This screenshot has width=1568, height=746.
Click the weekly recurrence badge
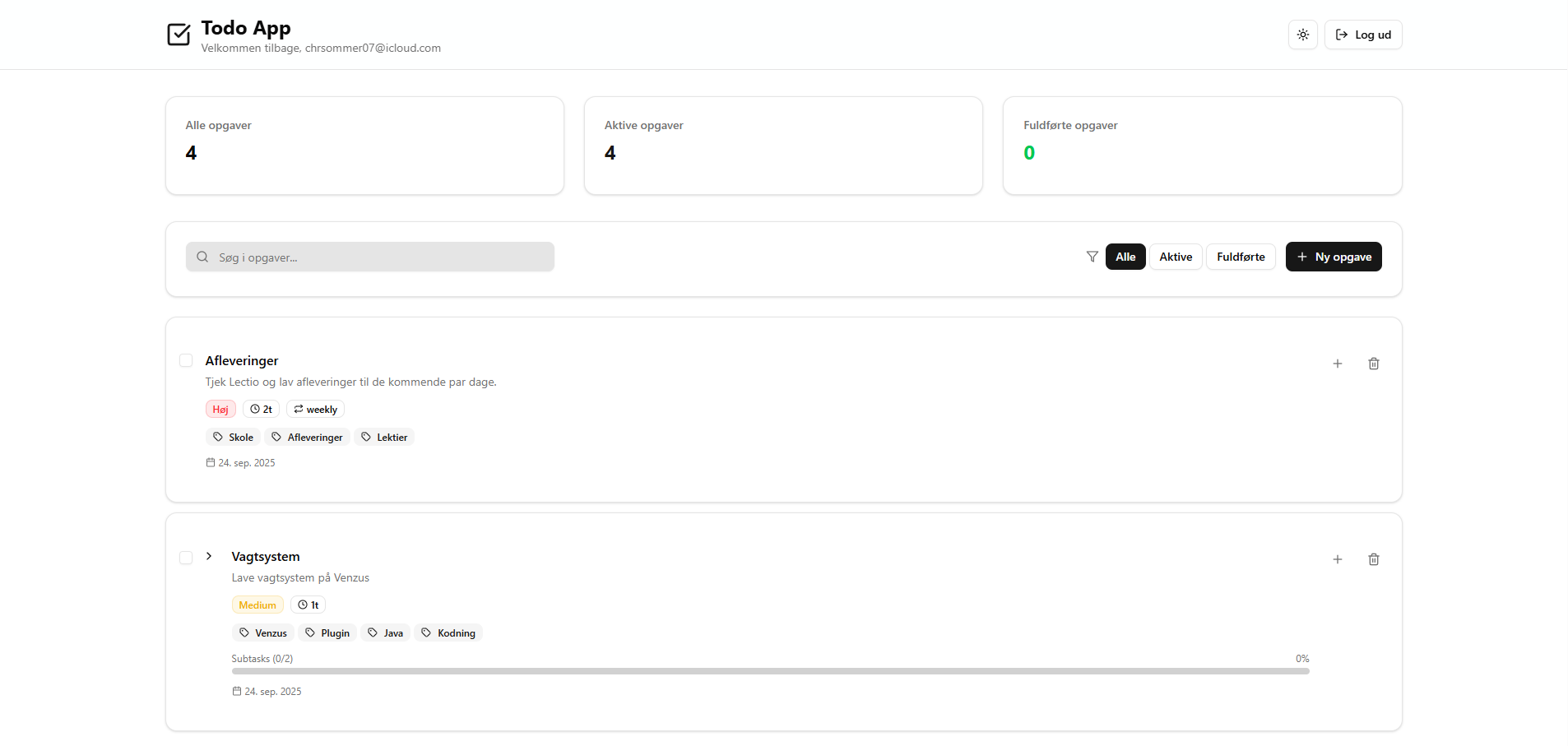[315, 409]
